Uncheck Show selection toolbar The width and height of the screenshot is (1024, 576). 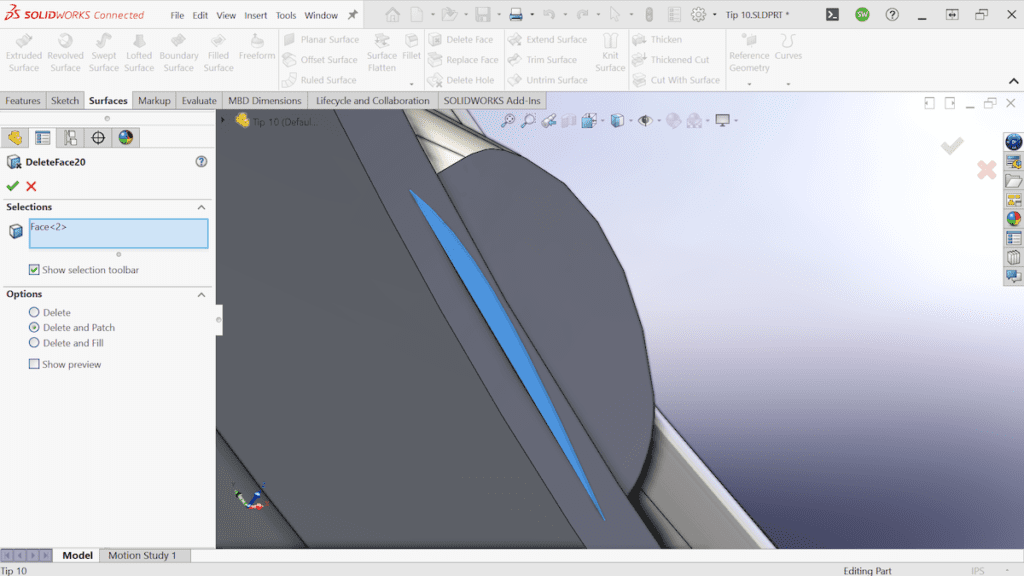tap(37, 270)
